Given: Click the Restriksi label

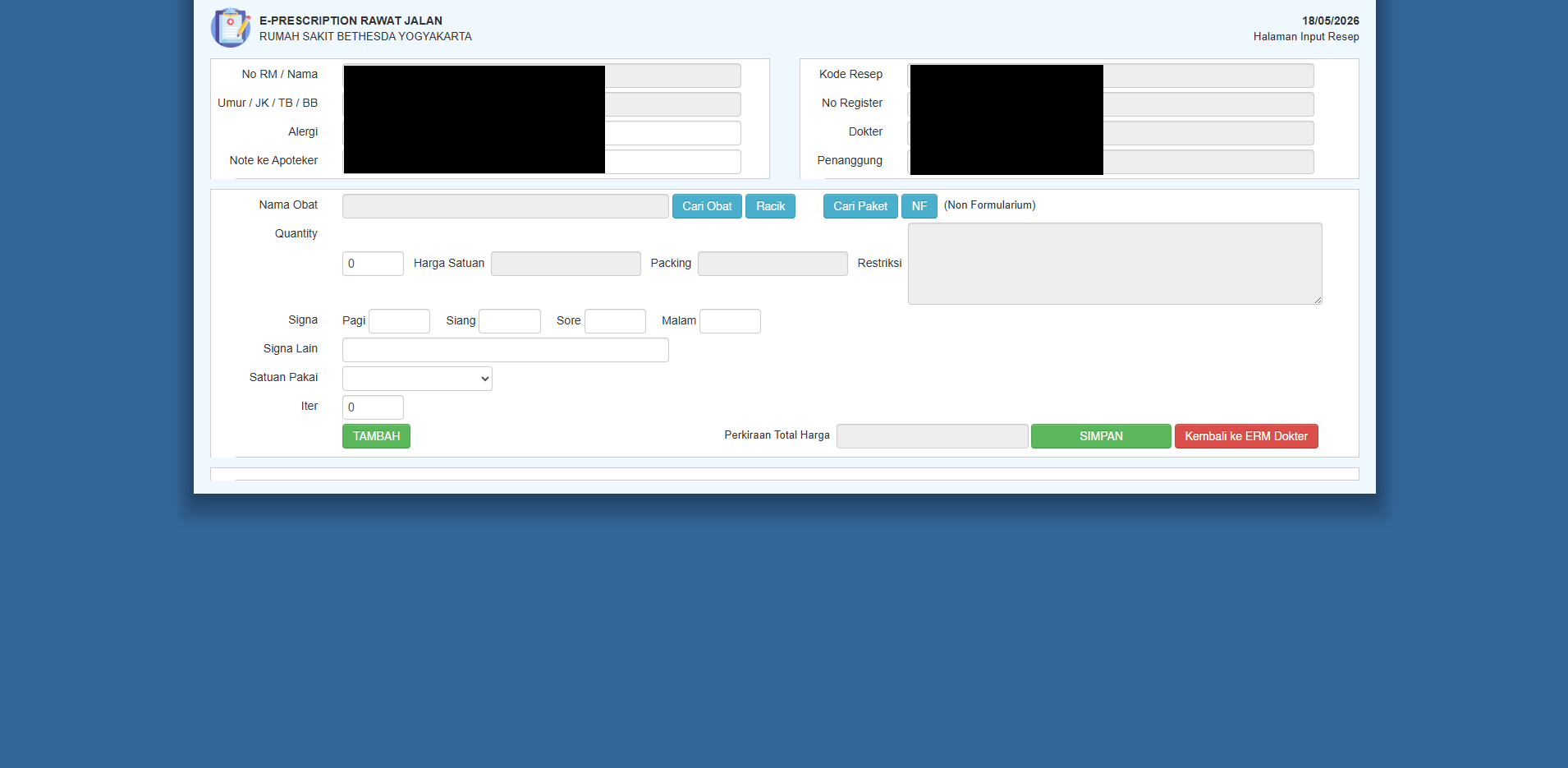Looking at the screenshot, I should coord(879,263).
